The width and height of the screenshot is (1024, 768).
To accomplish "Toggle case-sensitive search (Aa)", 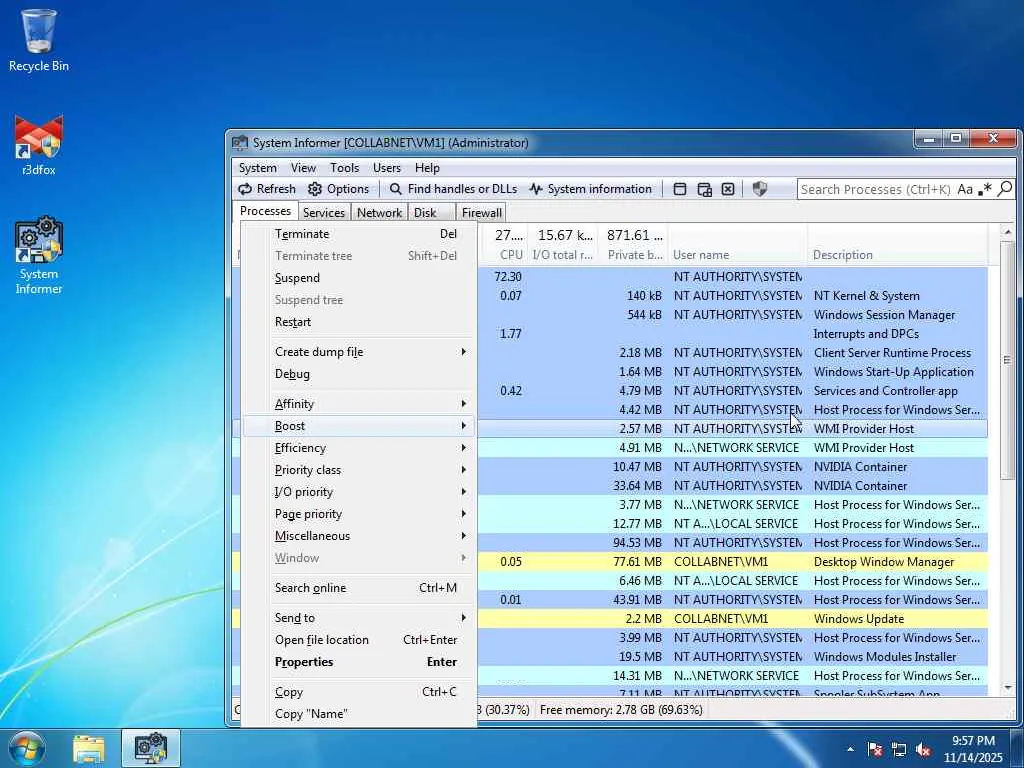I will tap(965, 189).
